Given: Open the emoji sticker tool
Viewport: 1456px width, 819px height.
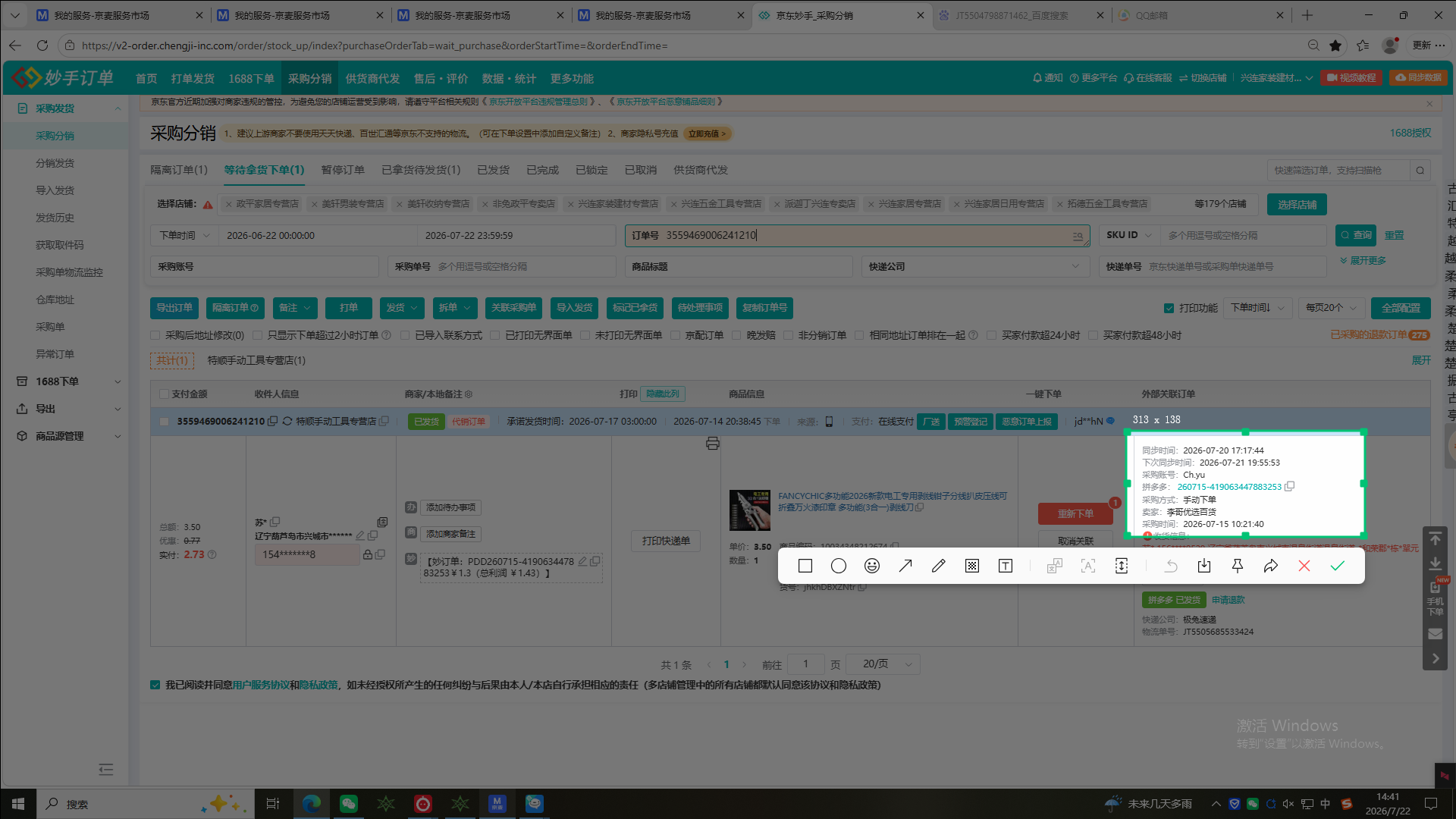Looking at the screenshot, I should click(x=872, y=566).
